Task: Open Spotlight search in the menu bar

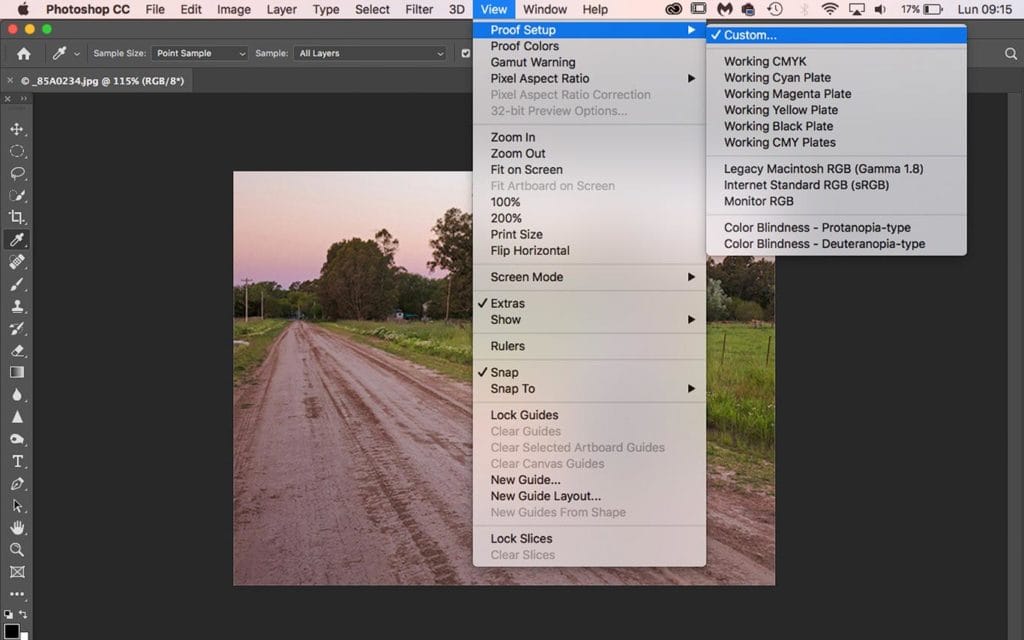Action: (1012, 52)
